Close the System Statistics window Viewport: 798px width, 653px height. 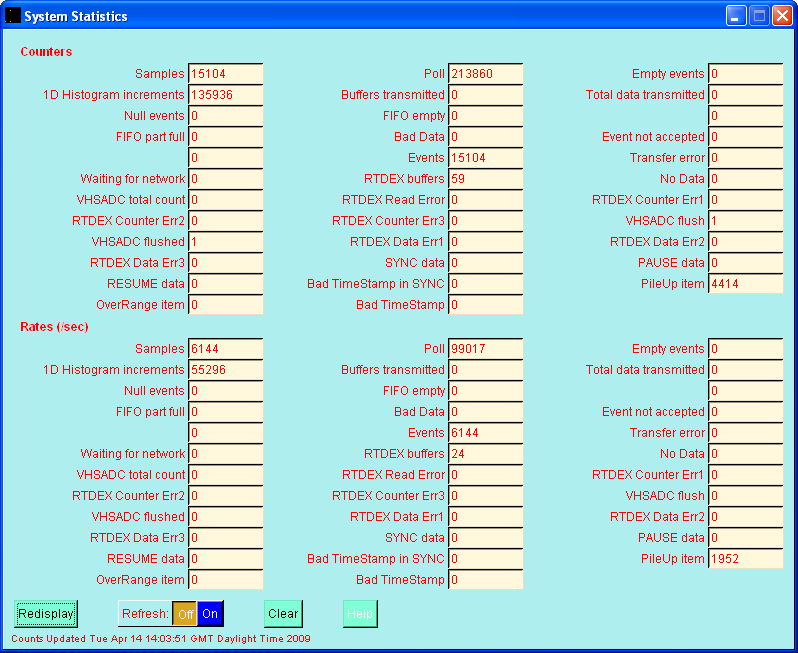782,16
